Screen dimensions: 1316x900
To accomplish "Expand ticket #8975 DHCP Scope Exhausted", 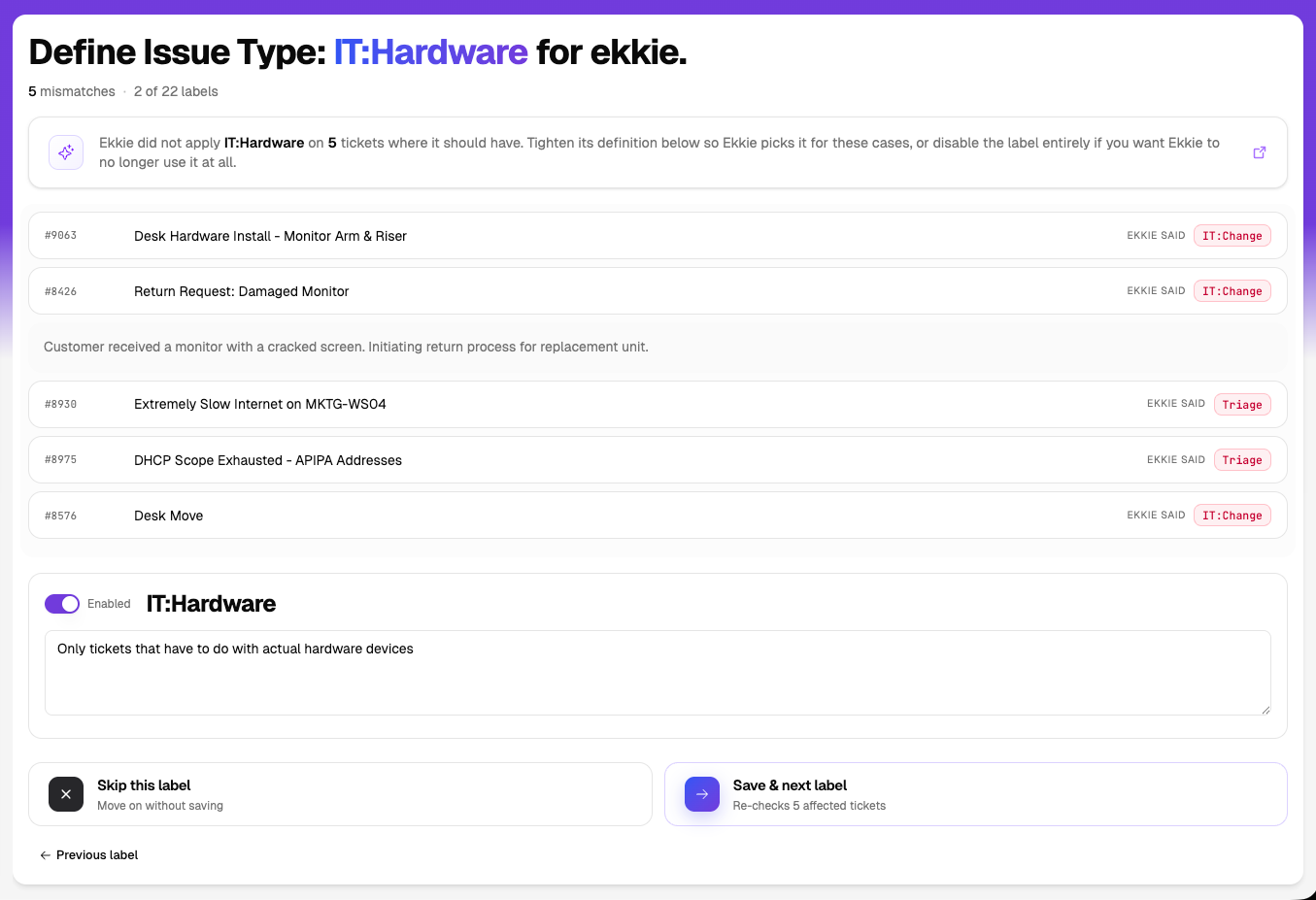I will tap(658, 460).
